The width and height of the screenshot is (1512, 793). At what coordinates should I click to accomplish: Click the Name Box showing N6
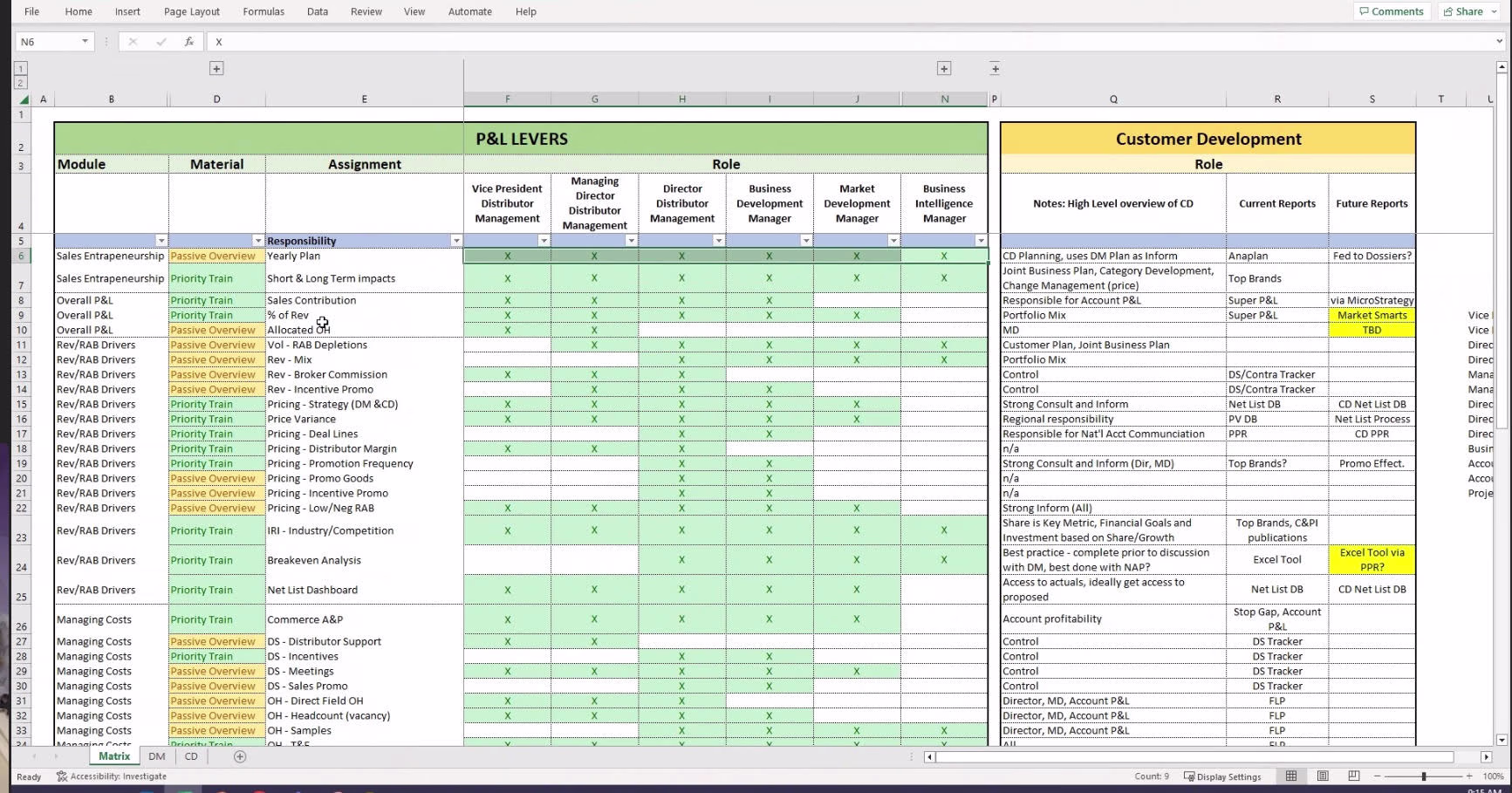coord(48,42)
